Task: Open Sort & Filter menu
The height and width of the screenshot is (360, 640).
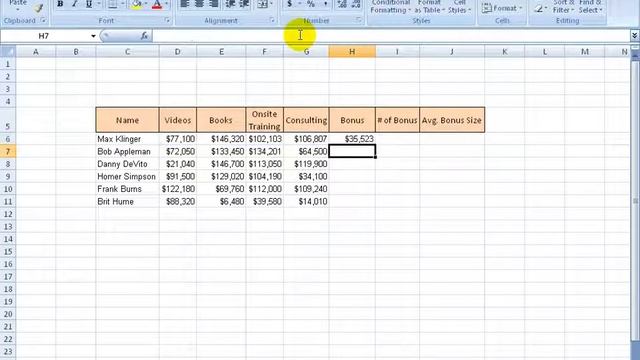Action: click(563, 7)
